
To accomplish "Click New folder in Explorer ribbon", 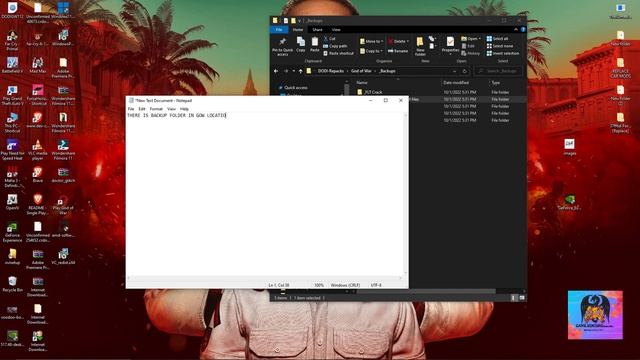I will pos(420,46).
